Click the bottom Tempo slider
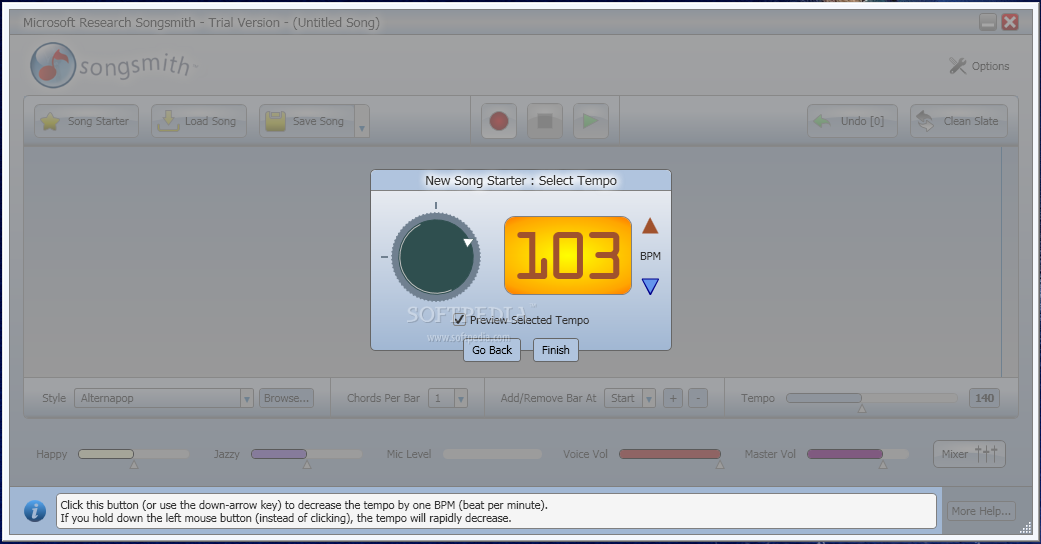This screenshot has height=544, width=1041. (872, 398)
